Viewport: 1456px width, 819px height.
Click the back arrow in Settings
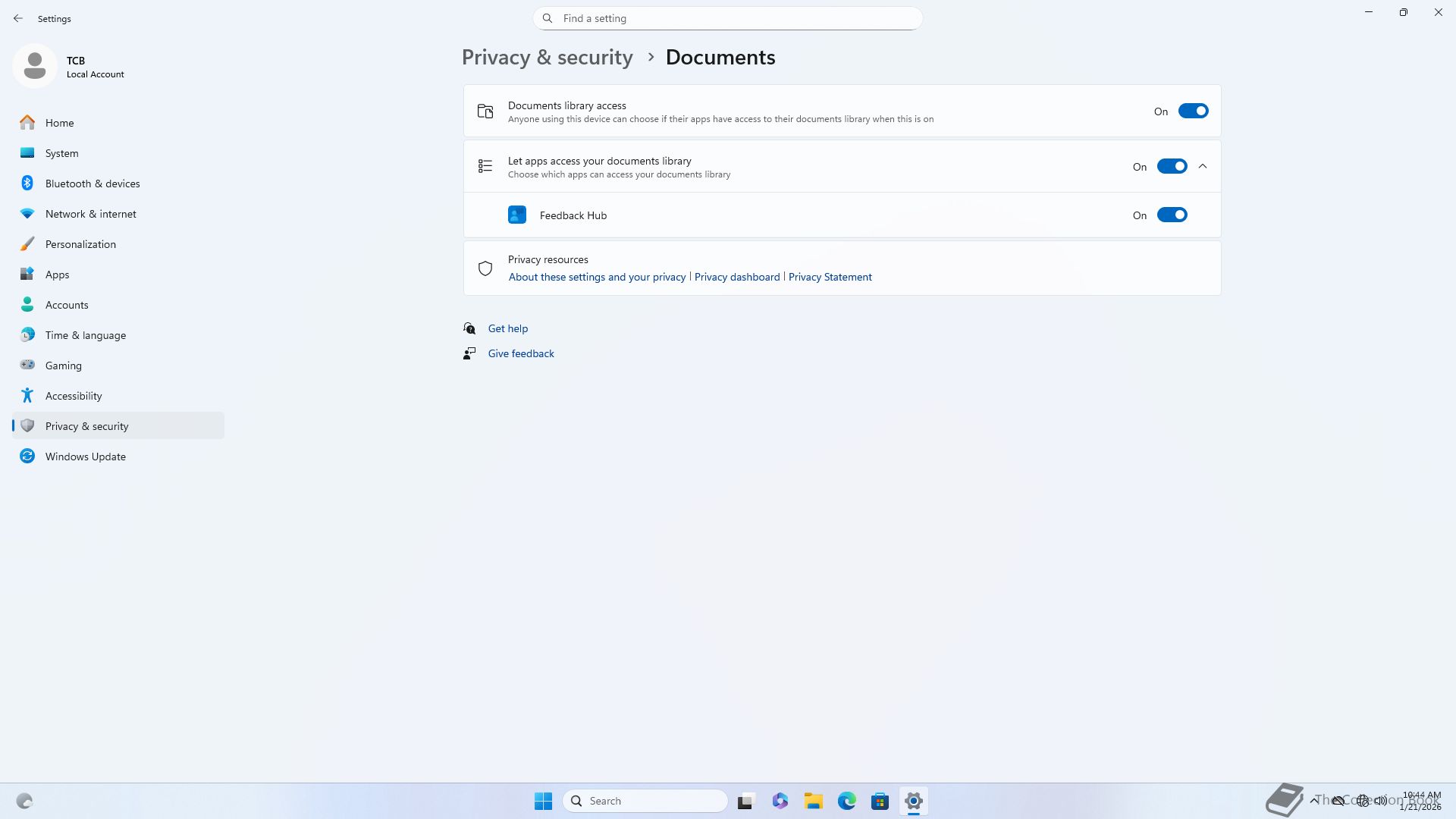pyautogui.click(x=18, y=18)
